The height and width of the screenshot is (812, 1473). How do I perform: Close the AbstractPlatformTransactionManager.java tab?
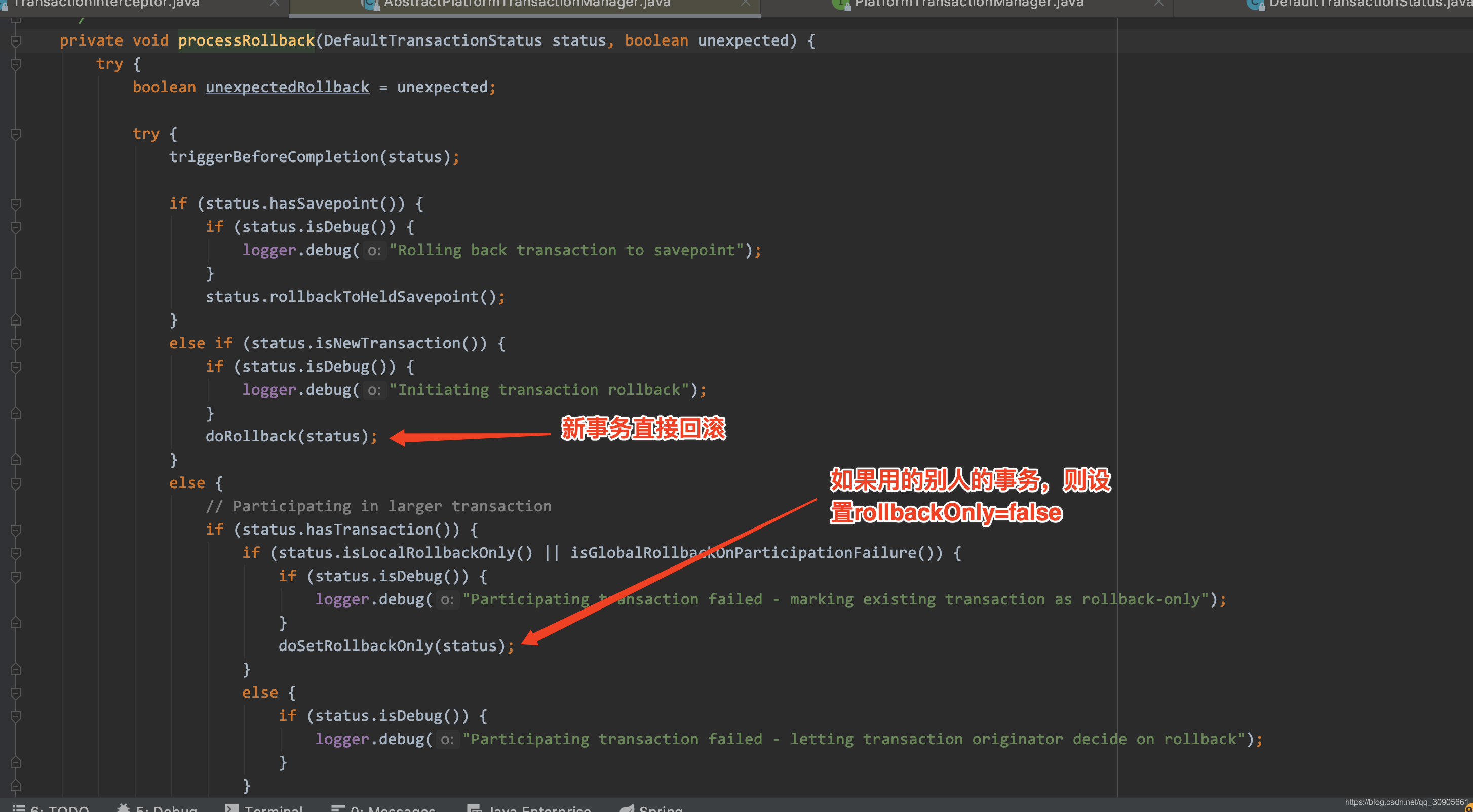pos(745,4)
